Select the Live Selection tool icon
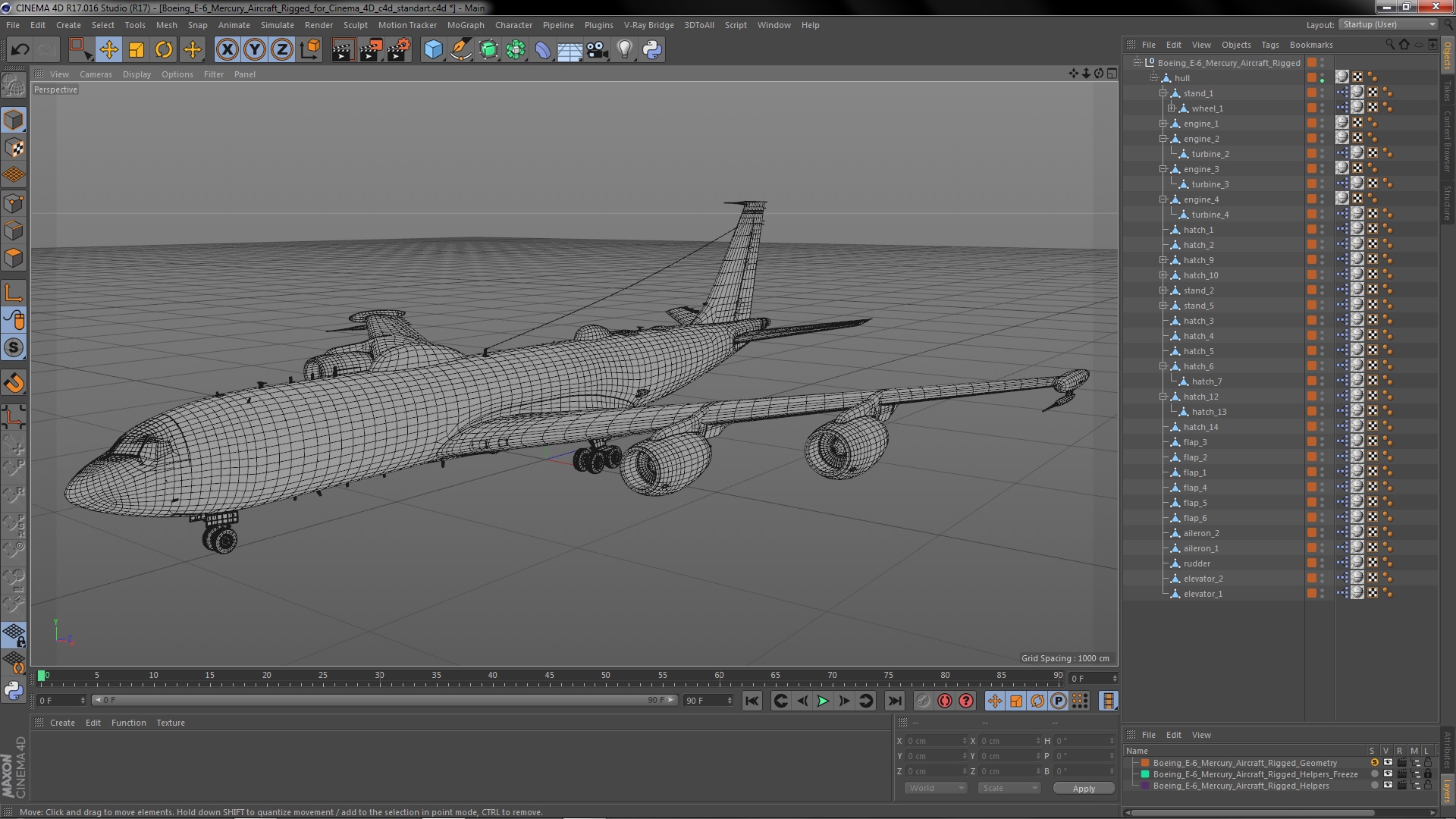The image size is (1456, 819). click(80, 50)
